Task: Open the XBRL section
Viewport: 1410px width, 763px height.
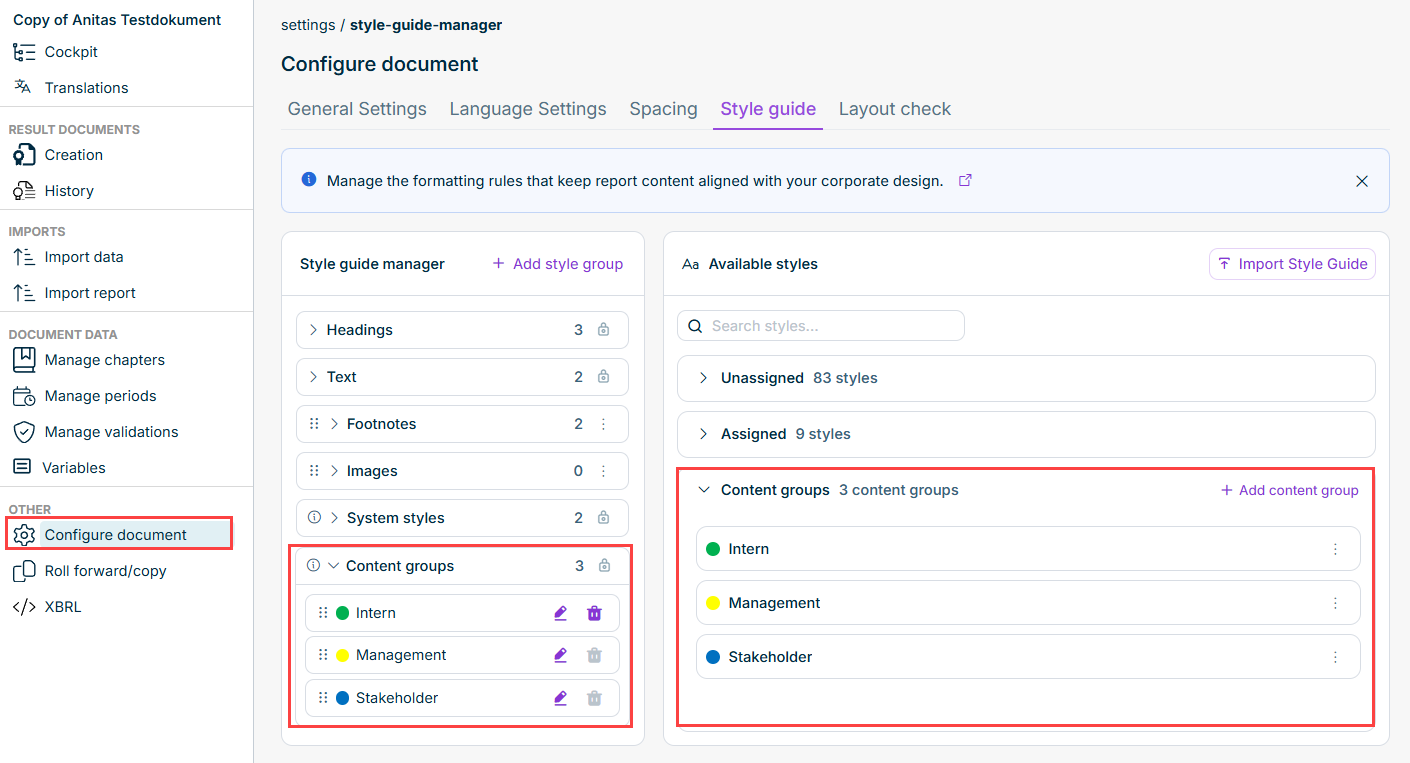Action: pos(62,607)
